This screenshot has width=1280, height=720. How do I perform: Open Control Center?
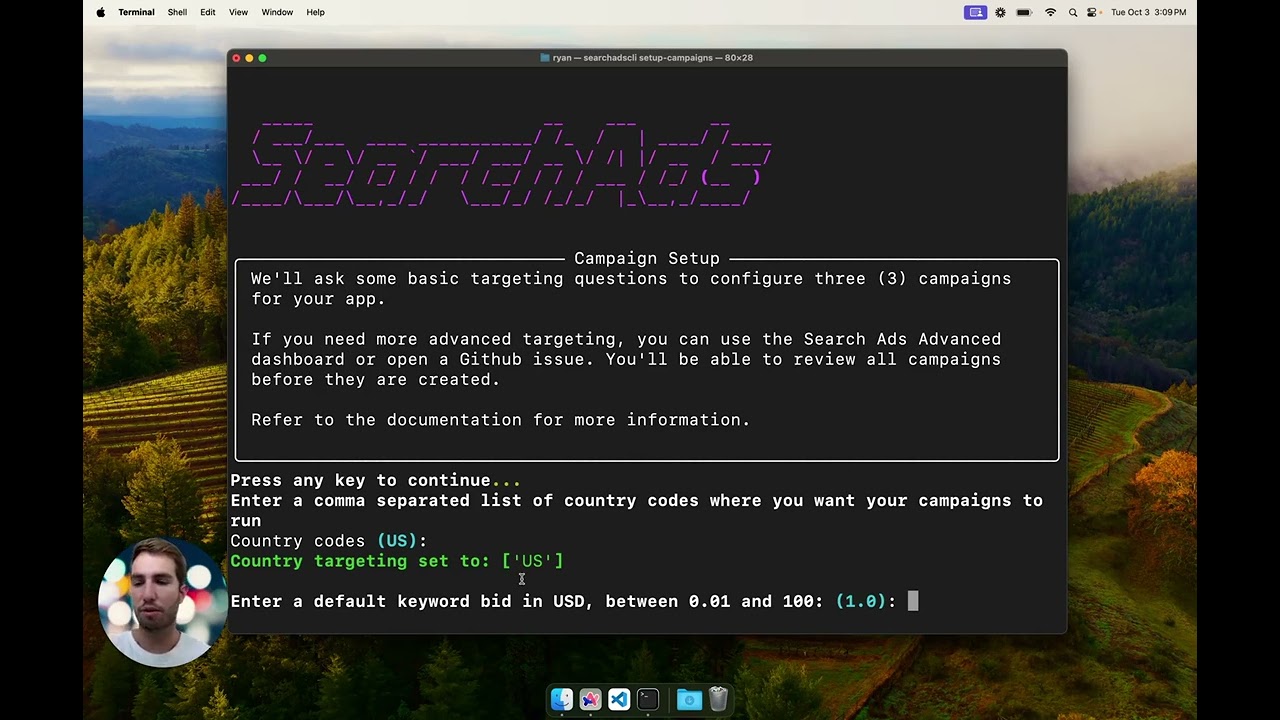click(x=1092, y=12)
